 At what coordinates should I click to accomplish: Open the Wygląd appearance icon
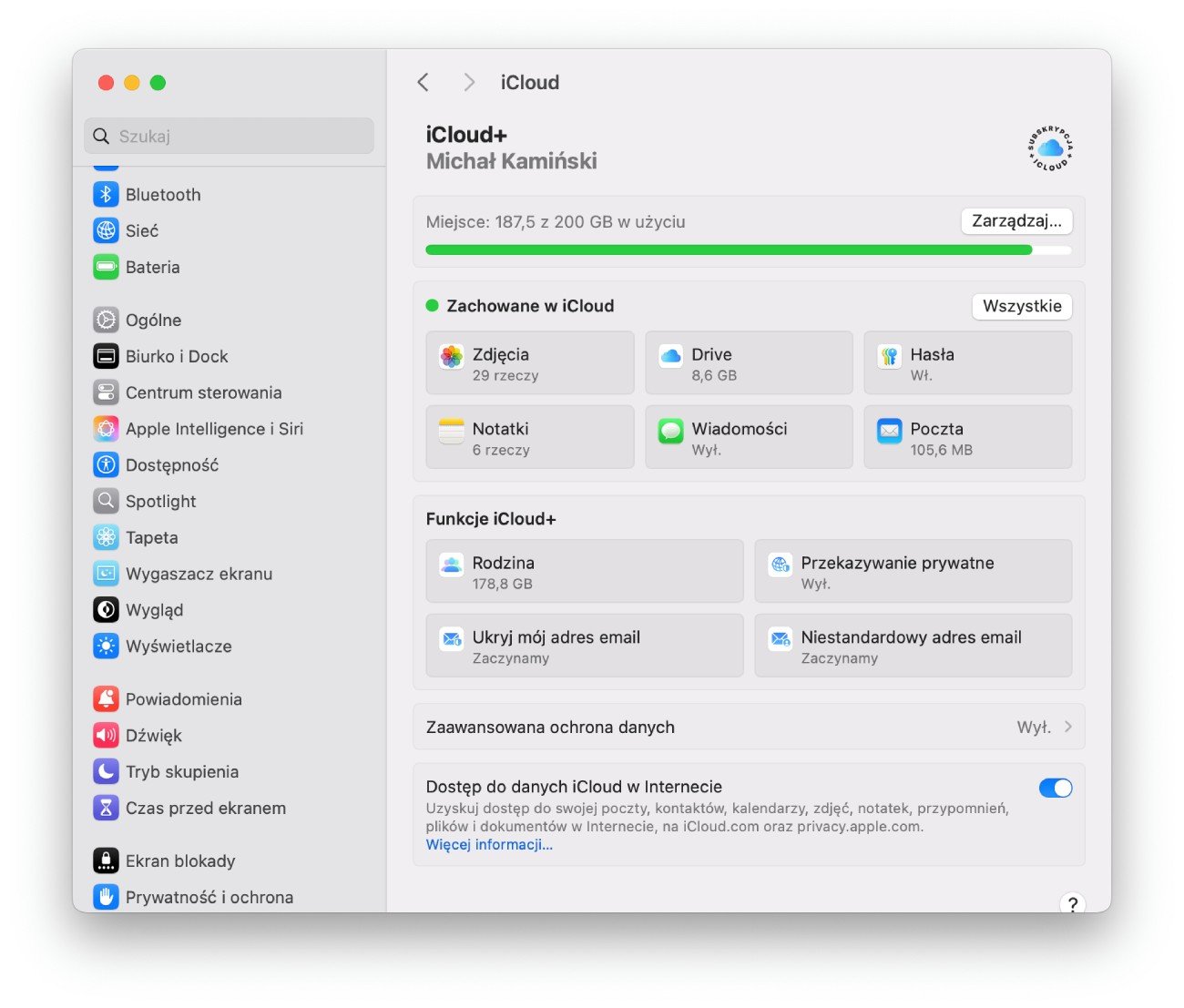pos(106,610)
